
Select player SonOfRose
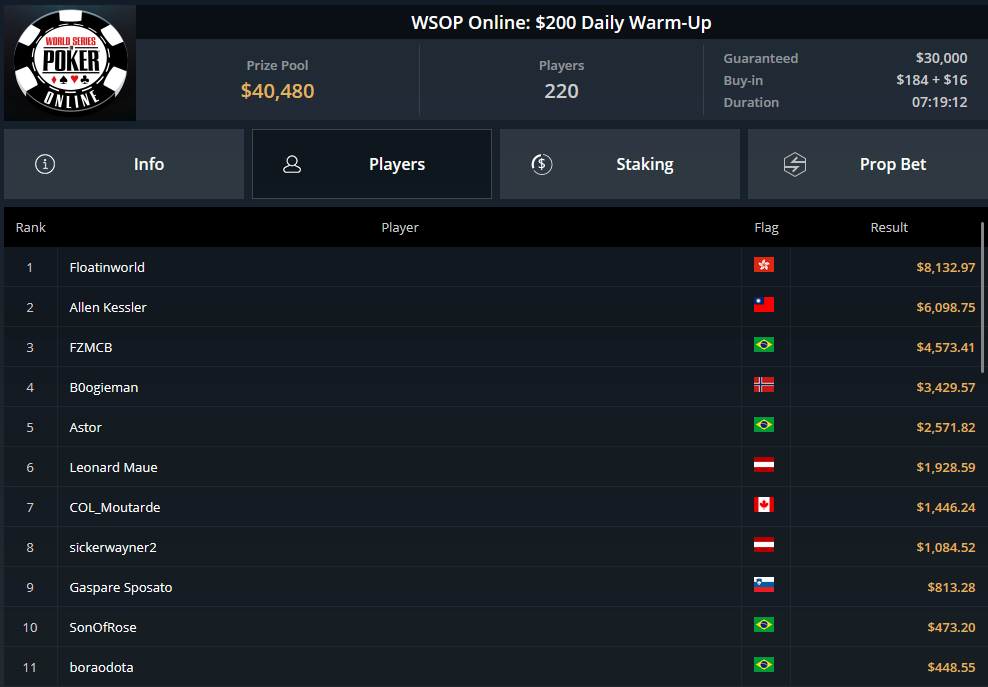point(103,628)
